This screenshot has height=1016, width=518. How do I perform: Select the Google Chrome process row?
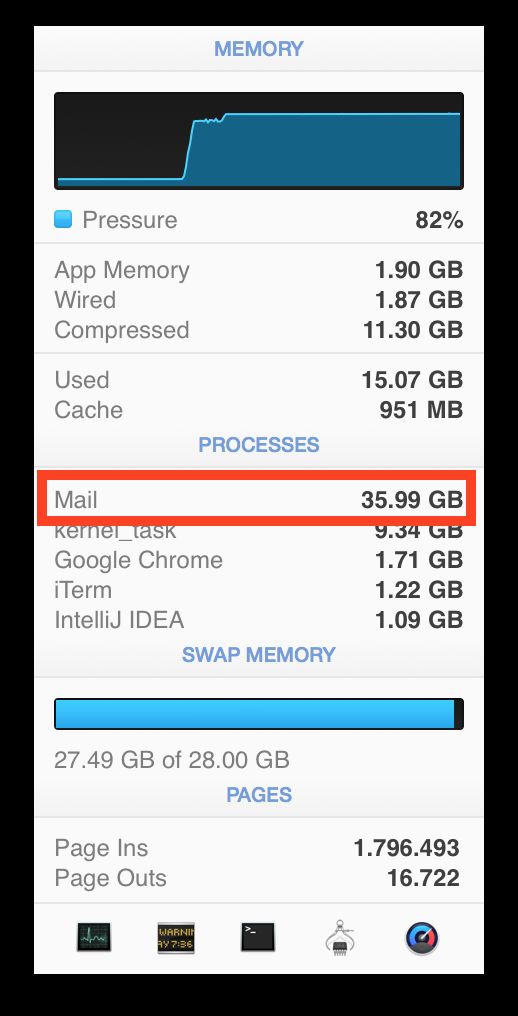[x=259, y=560]
